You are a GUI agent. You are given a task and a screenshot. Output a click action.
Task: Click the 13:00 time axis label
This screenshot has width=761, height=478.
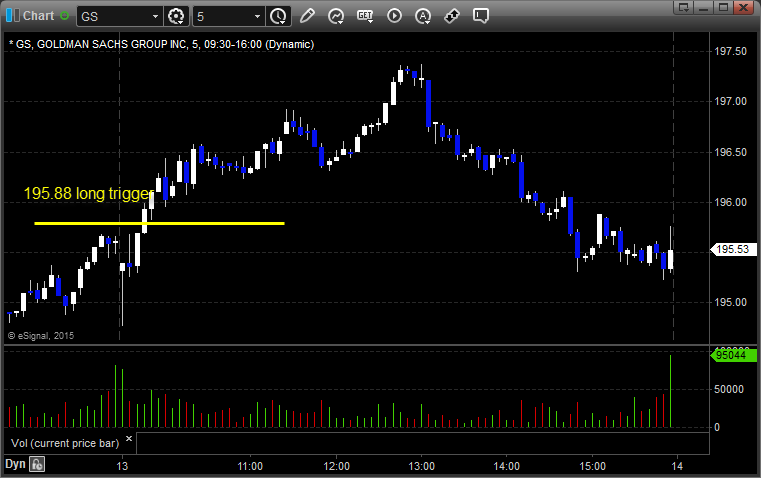pos(421,466)
